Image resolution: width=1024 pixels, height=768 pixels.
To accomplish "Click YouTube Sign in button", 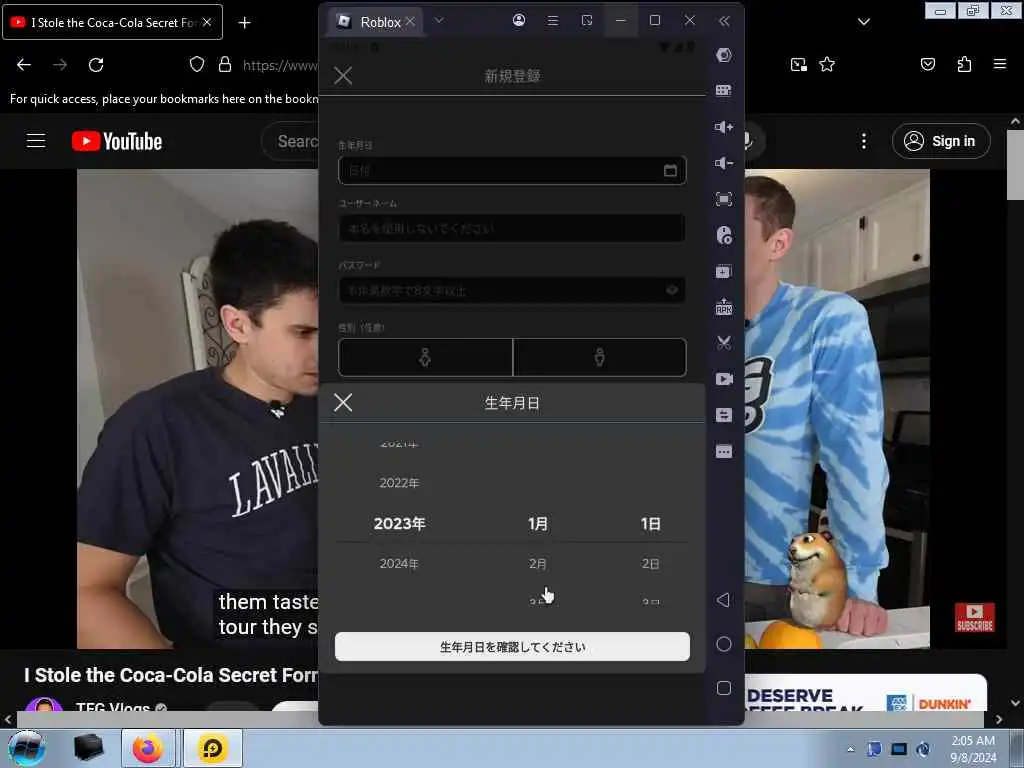I will pos(941,141).
